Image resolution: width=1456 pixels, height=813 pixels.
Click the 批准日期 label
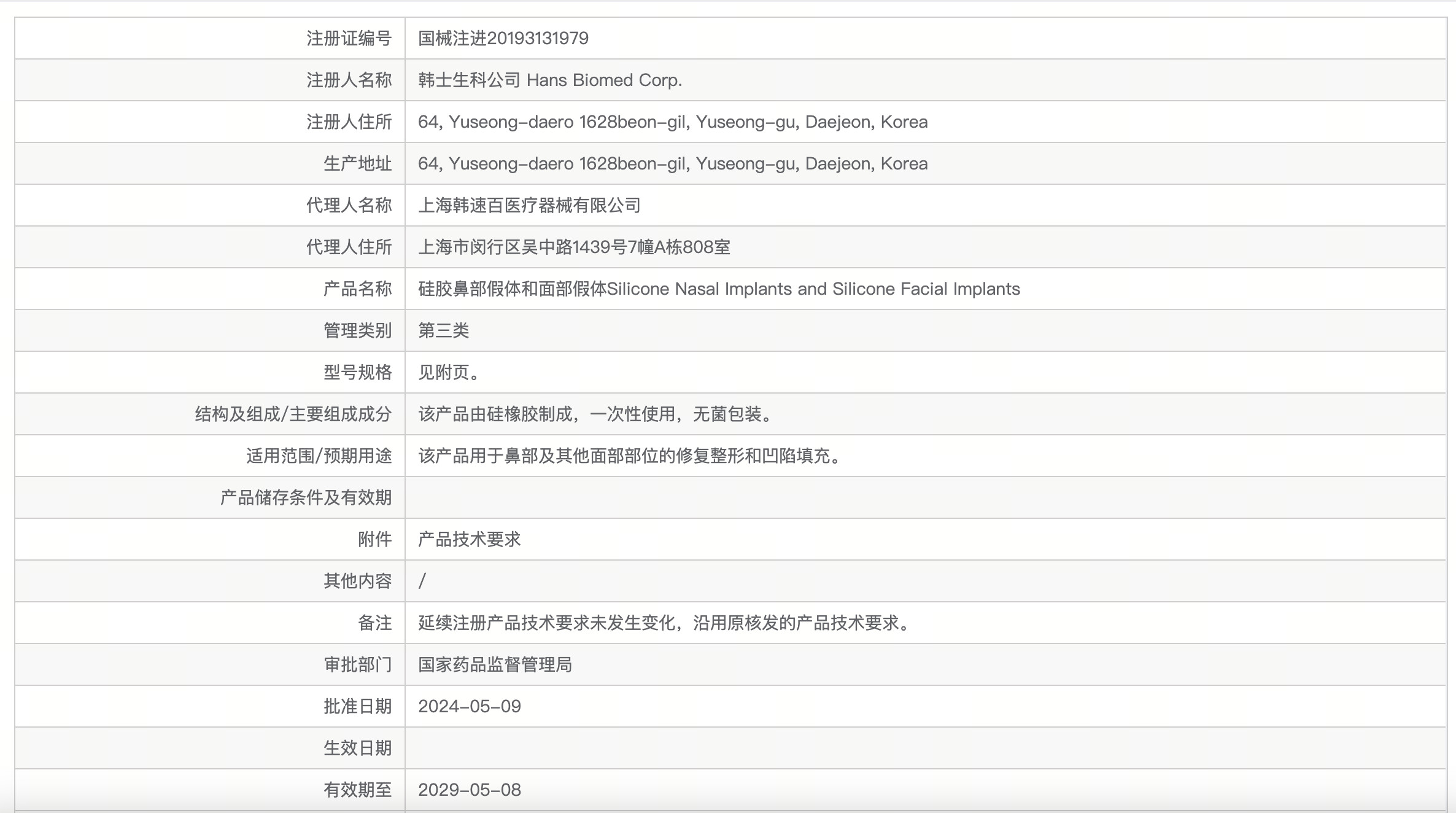tap(357, 706)
